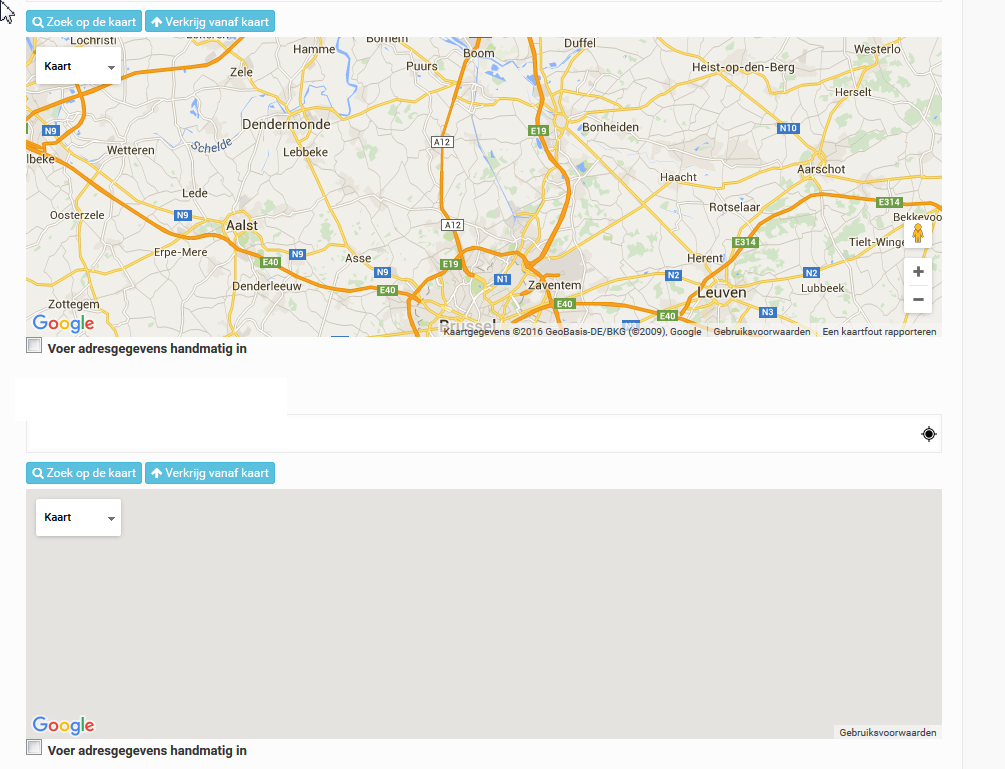Click the Bonheiden label on the map
This screenshot has height=769, width=1005.
point(610,127)
